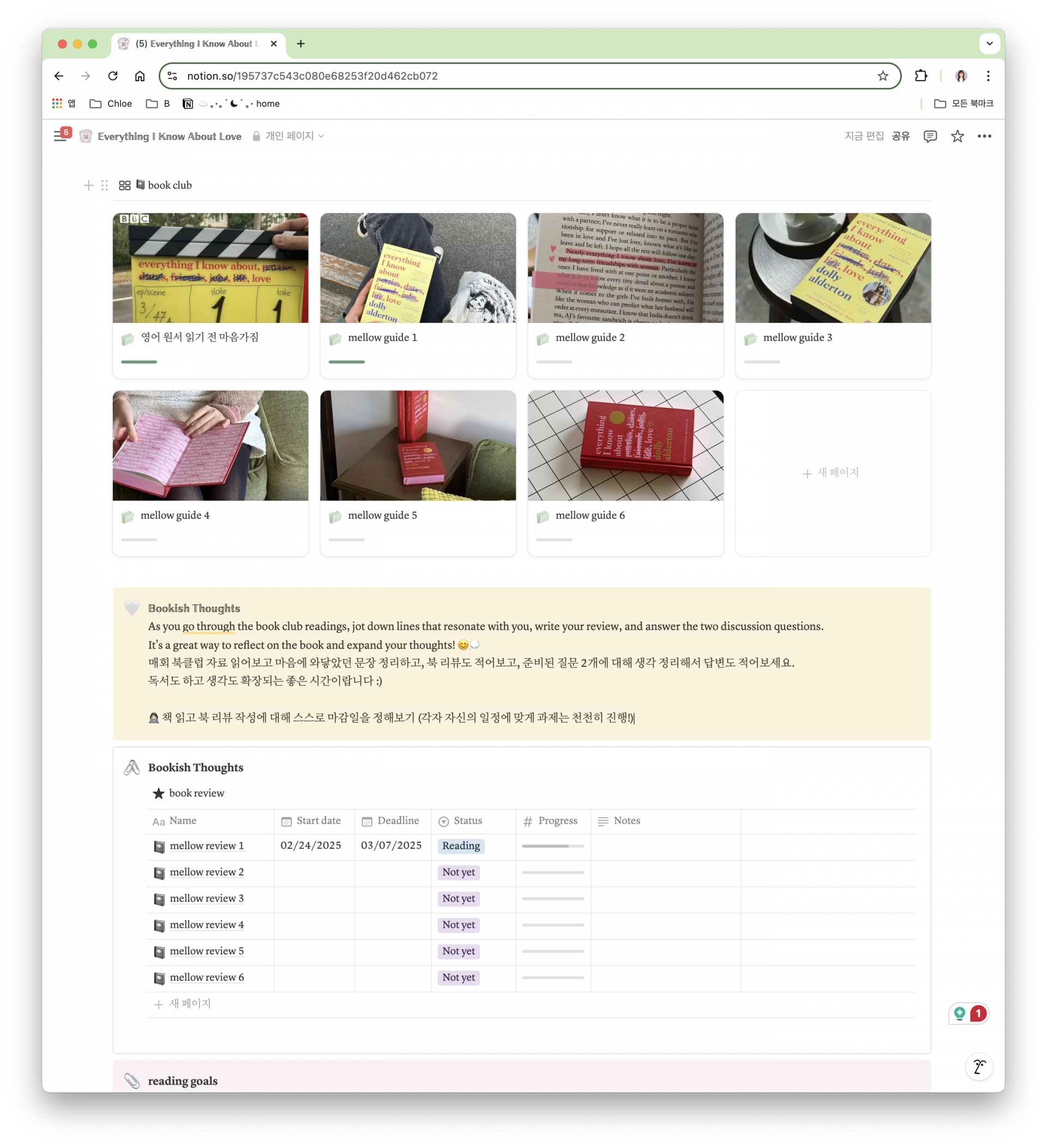
Task: Open the mellow guide 4 gallery card
Action: click(x=210, y=473)
